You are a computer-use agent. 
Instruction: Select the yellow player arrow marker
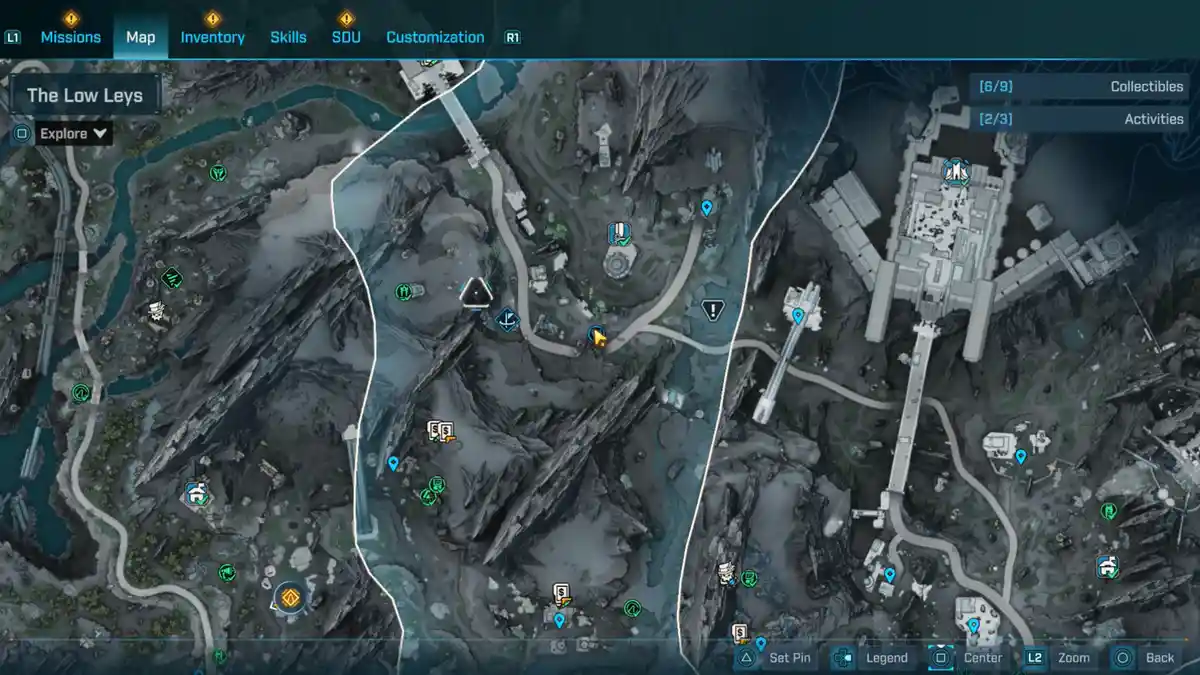598,338
